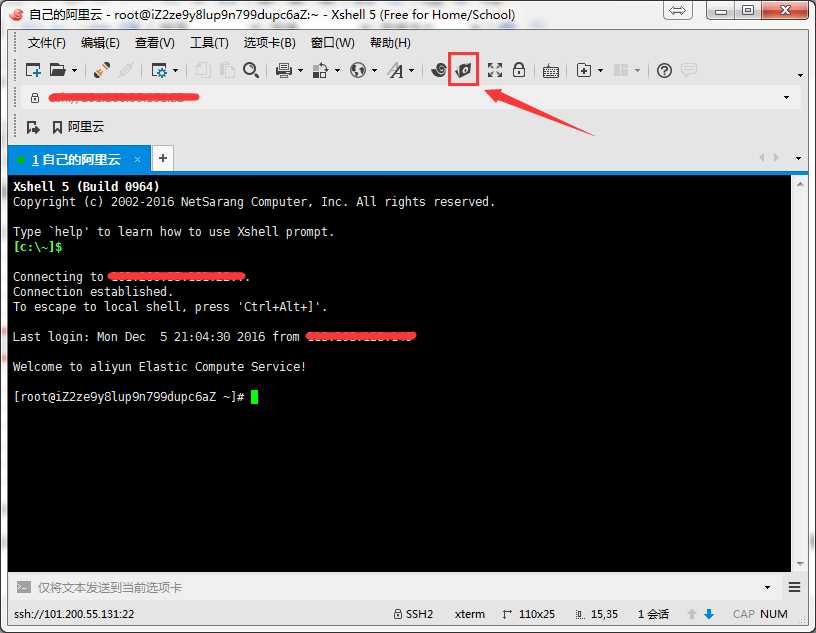The image size is (816, 633).
Task: Toggle full screen mode icon
Action: (495, 70)
